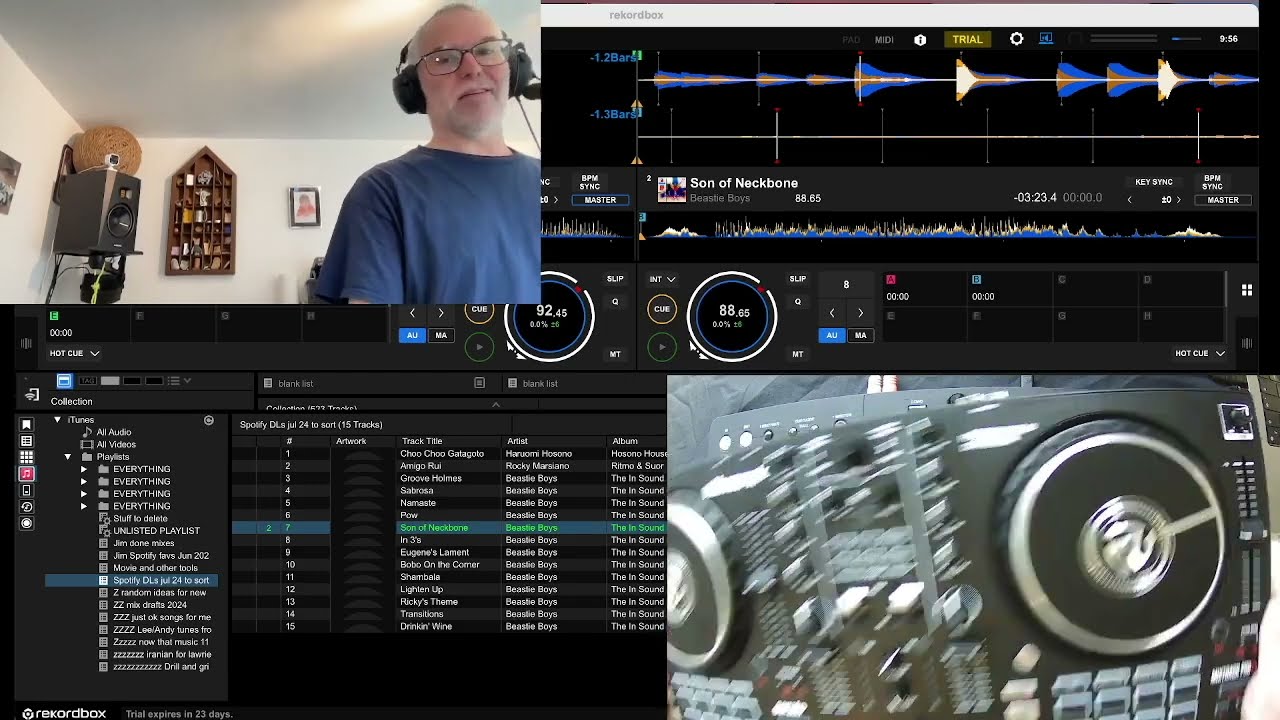Screen dimensions: 1280x720
Task: Click the Son of Neckbone album artwork
Action: (672, 189)
